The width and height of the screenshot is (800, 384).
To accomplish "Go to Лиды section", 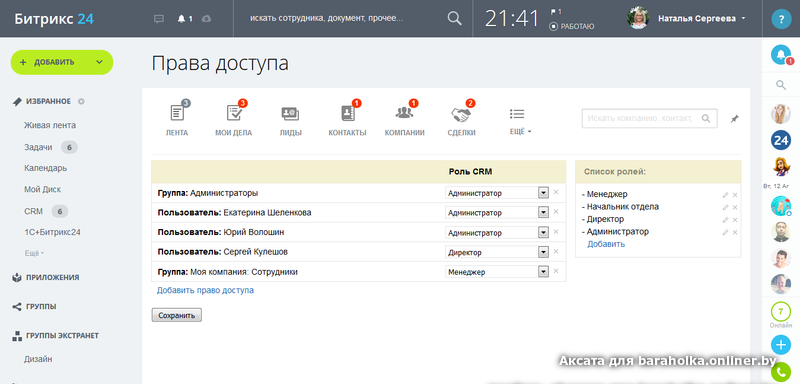I will click(x=290, y=120).
